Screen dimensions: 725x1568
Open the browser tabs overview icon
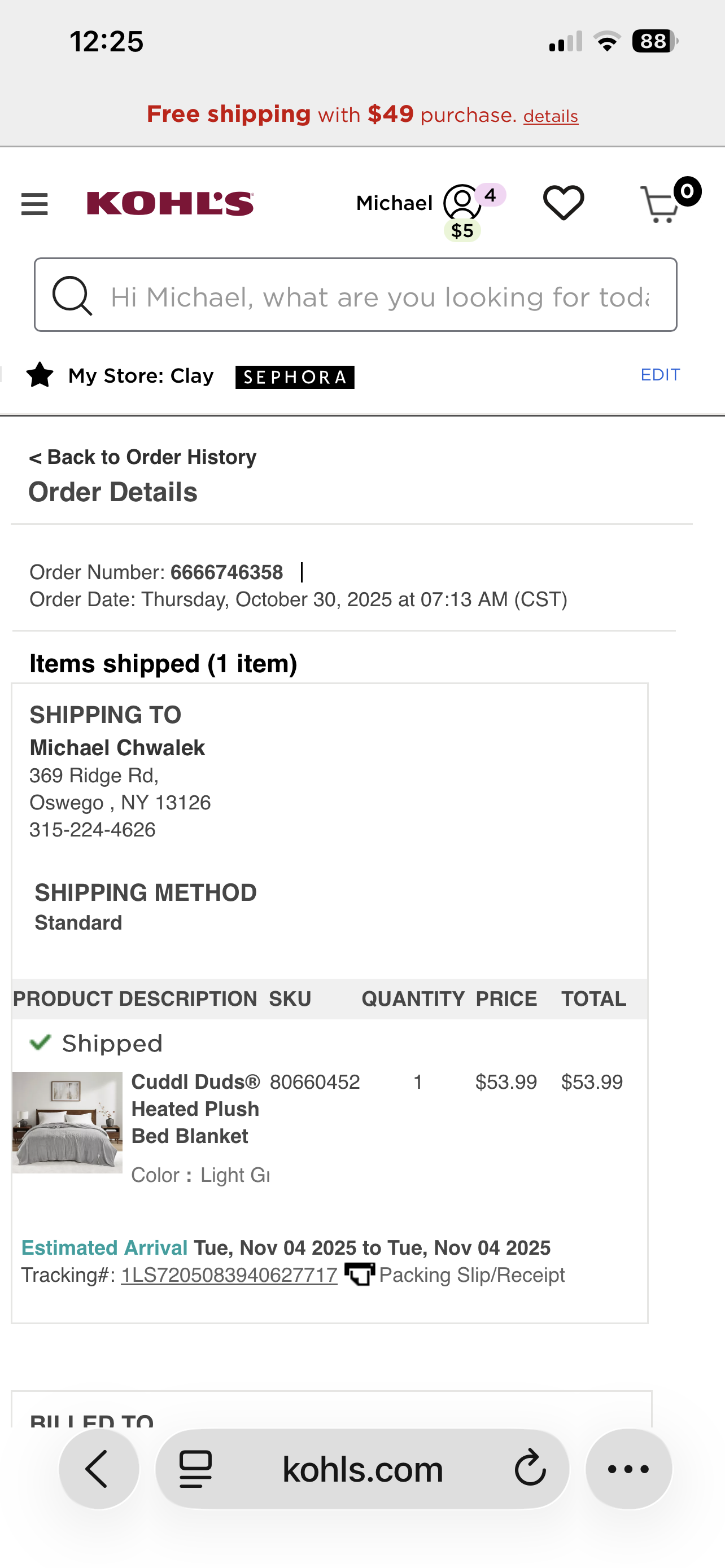click(195, 1469)
